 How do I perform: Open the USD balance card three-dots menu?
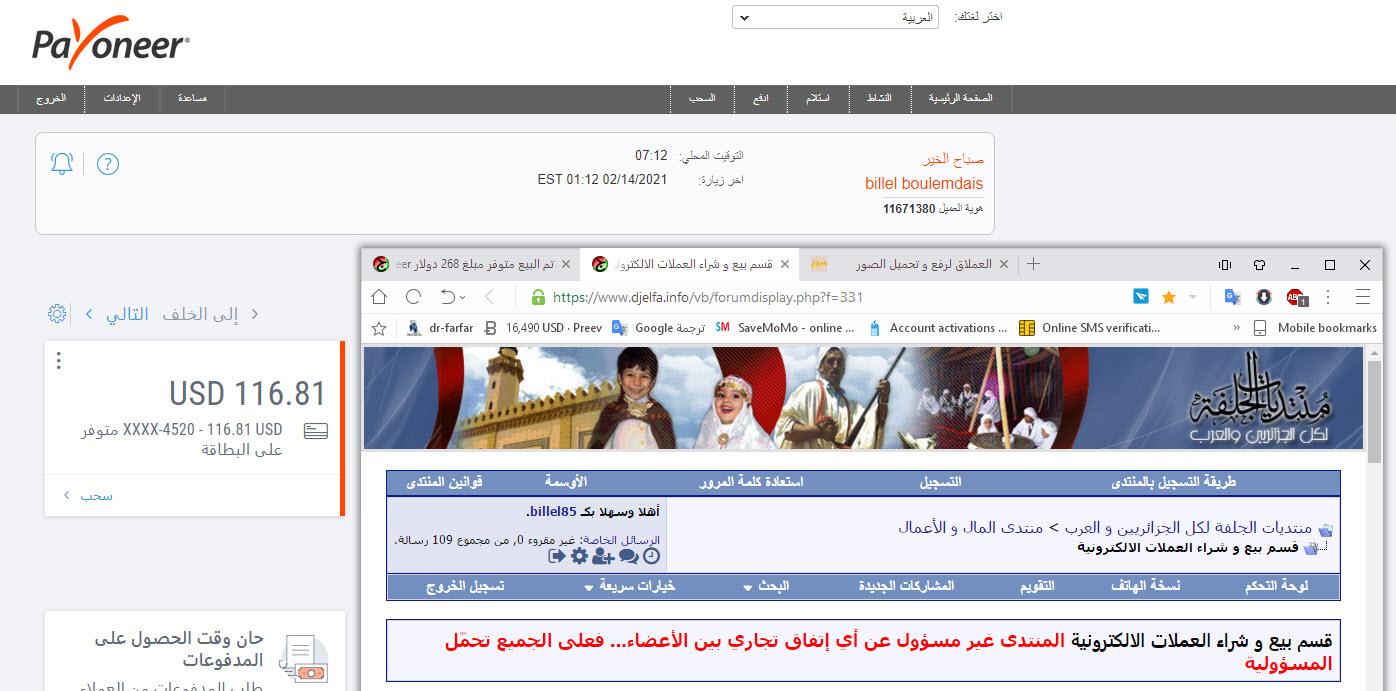coord(59,361)
